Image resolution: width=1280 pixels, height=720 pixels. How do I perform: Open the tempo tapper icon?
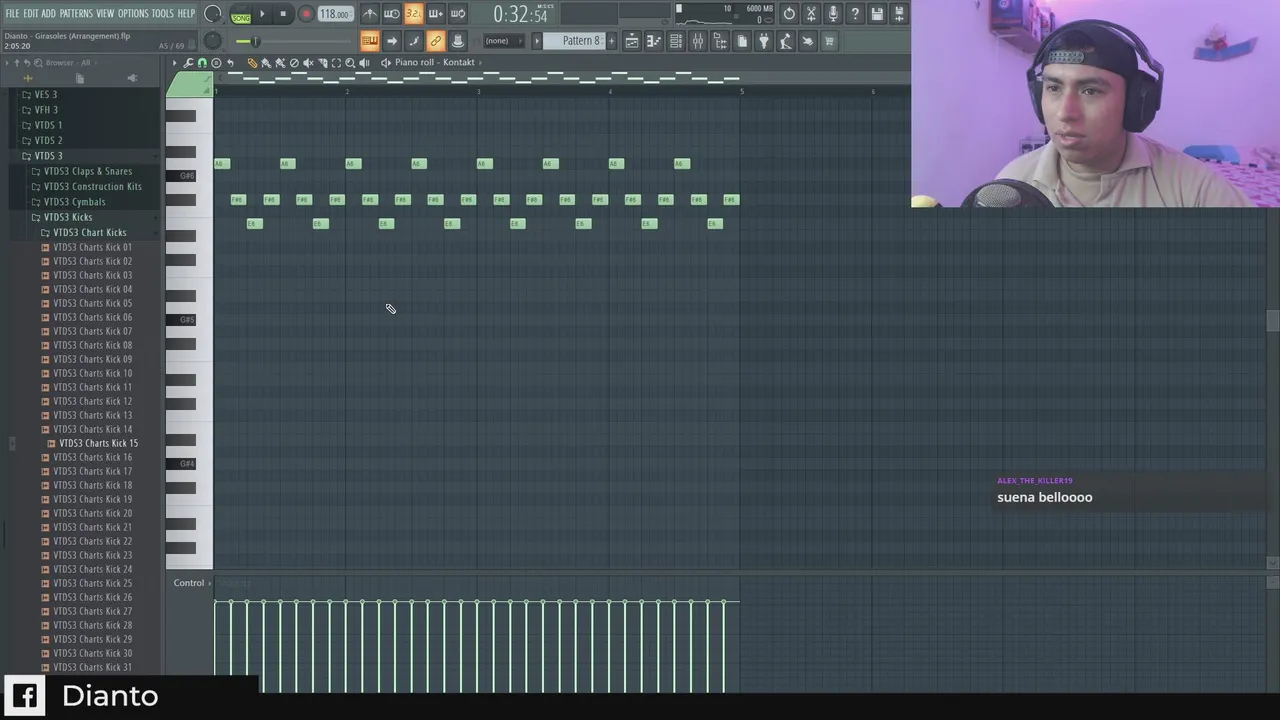[x=786, y=41]
